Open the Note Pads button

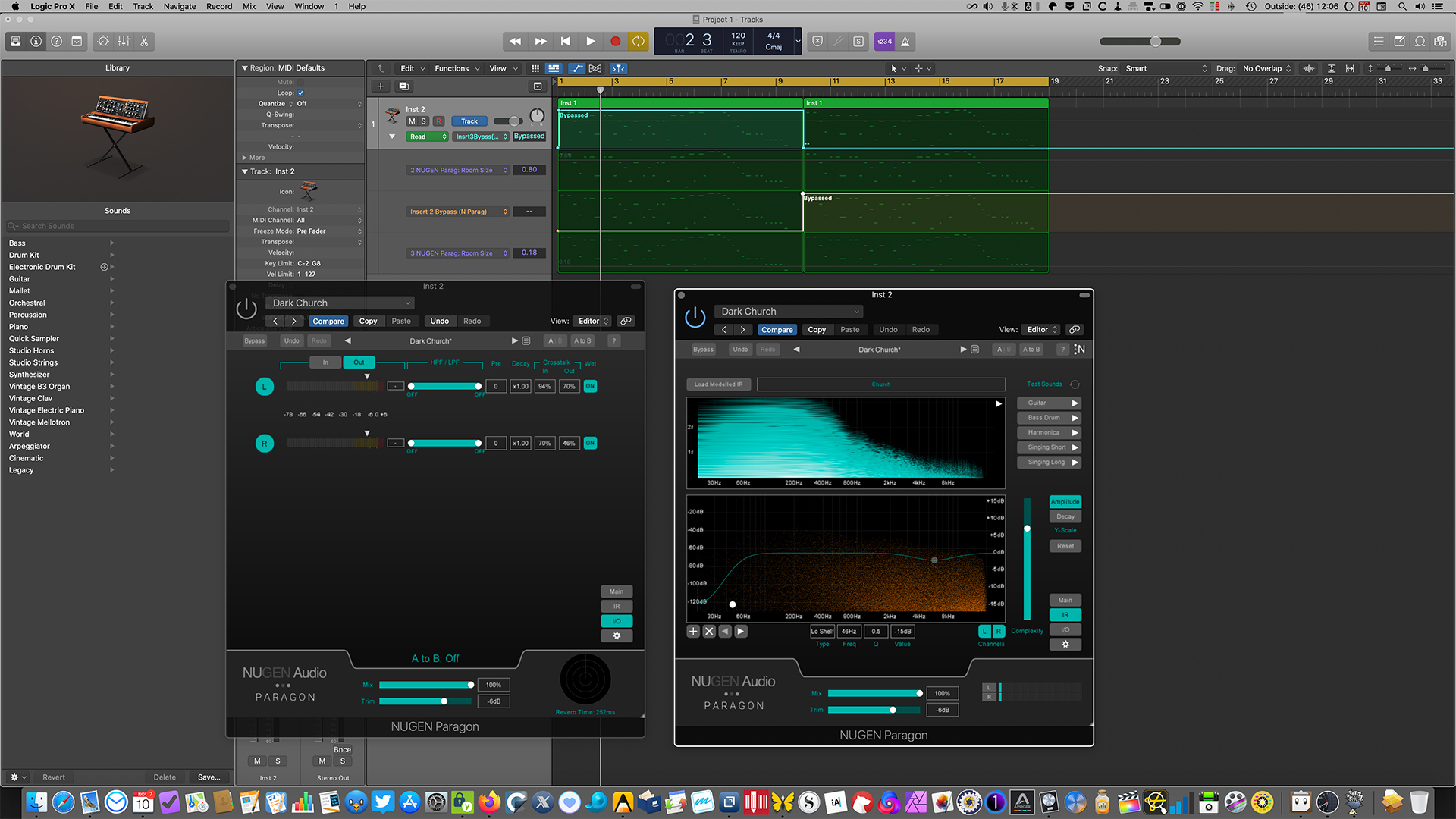pyautogui.click(x=1399, y=42)
